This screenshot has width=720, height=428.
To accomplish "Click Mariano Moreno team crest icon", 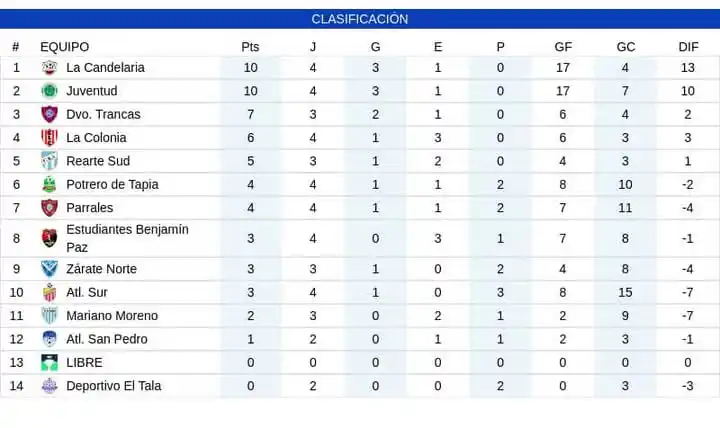I will 49,316.
